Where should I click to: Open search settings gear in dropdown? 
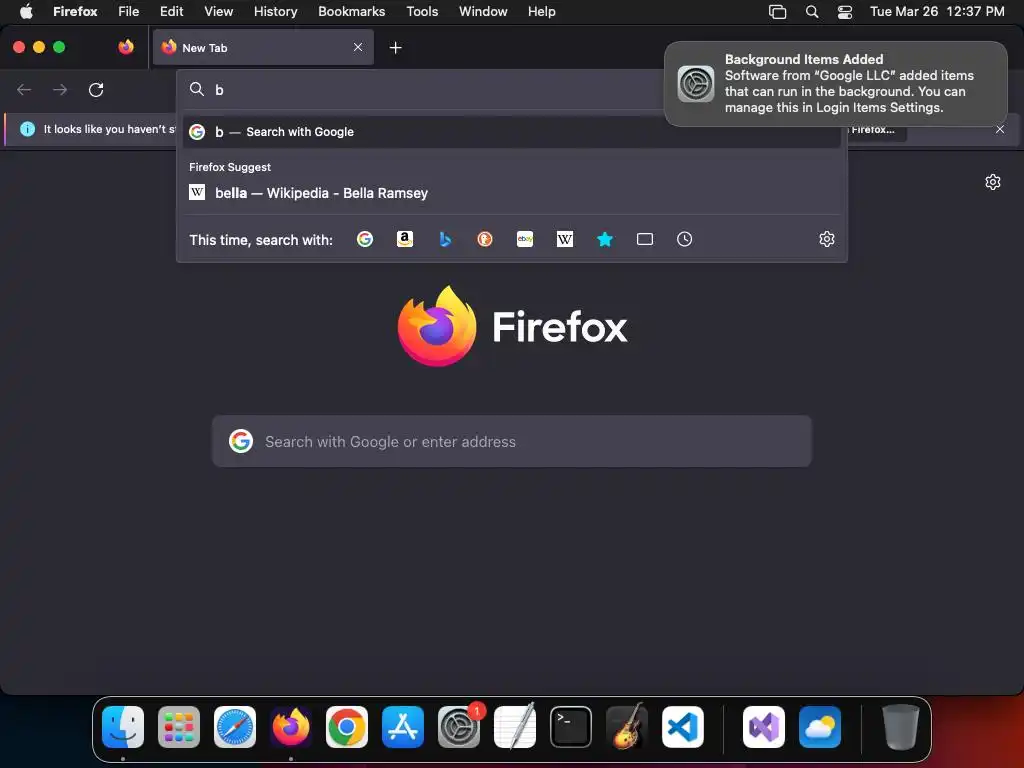point(827,239)
